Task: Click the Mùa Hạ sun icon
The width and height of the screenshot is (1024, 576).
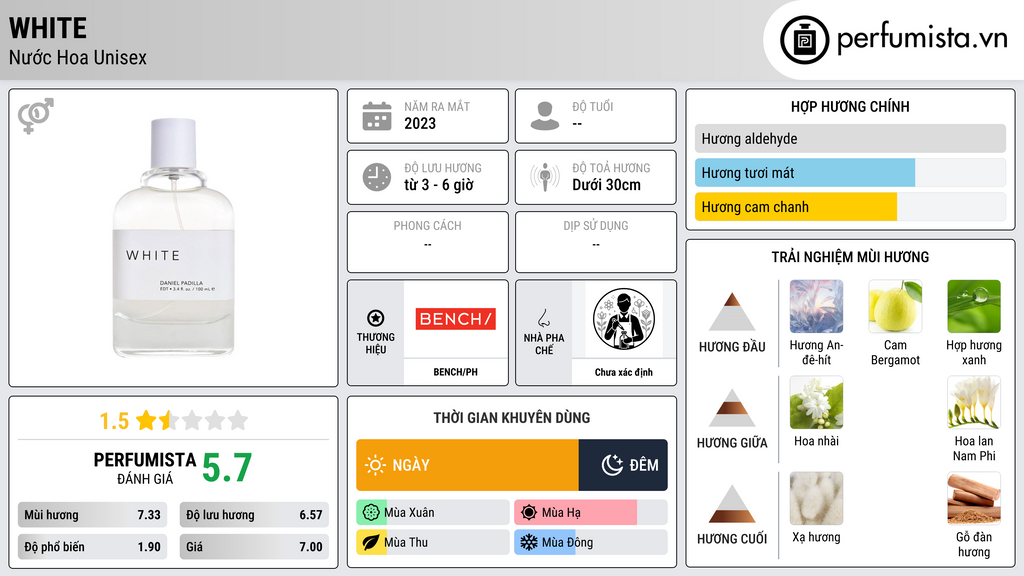Action: coord(529,513)
